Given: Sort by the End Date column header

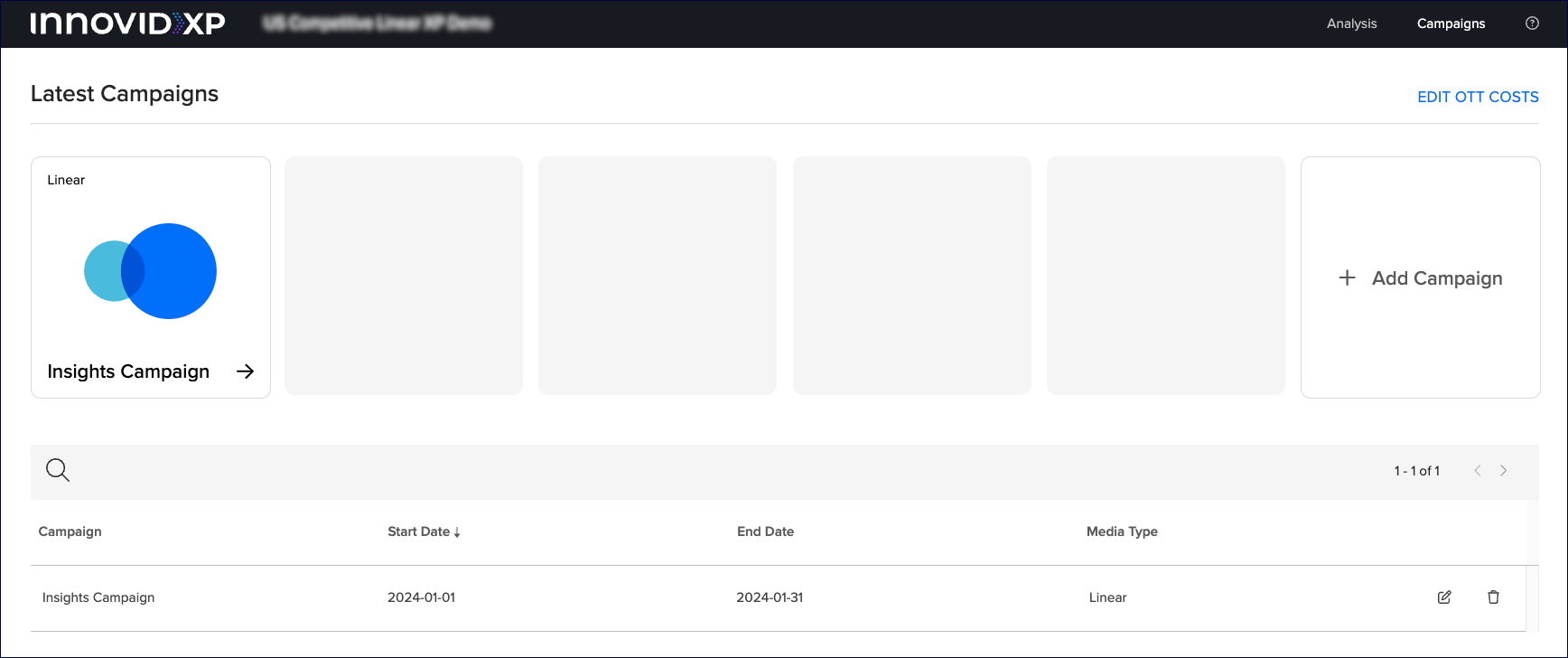Looking at the screenshot, I should pyautogui.click(x=765, y=531).
